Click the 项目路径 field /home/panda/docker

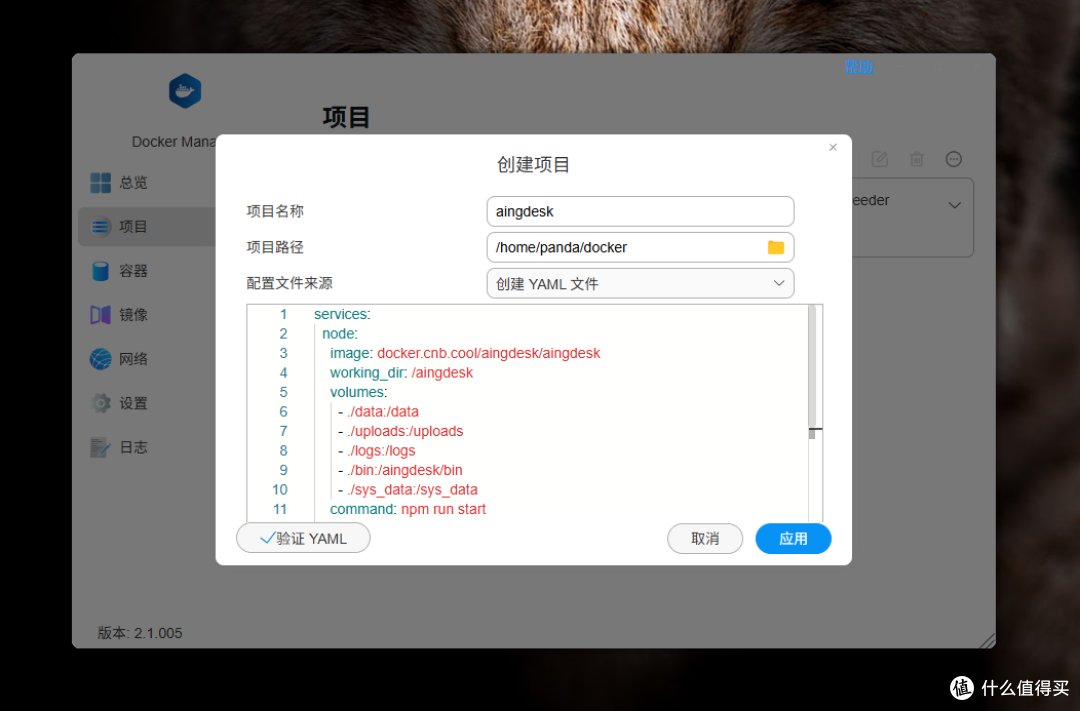640,247
